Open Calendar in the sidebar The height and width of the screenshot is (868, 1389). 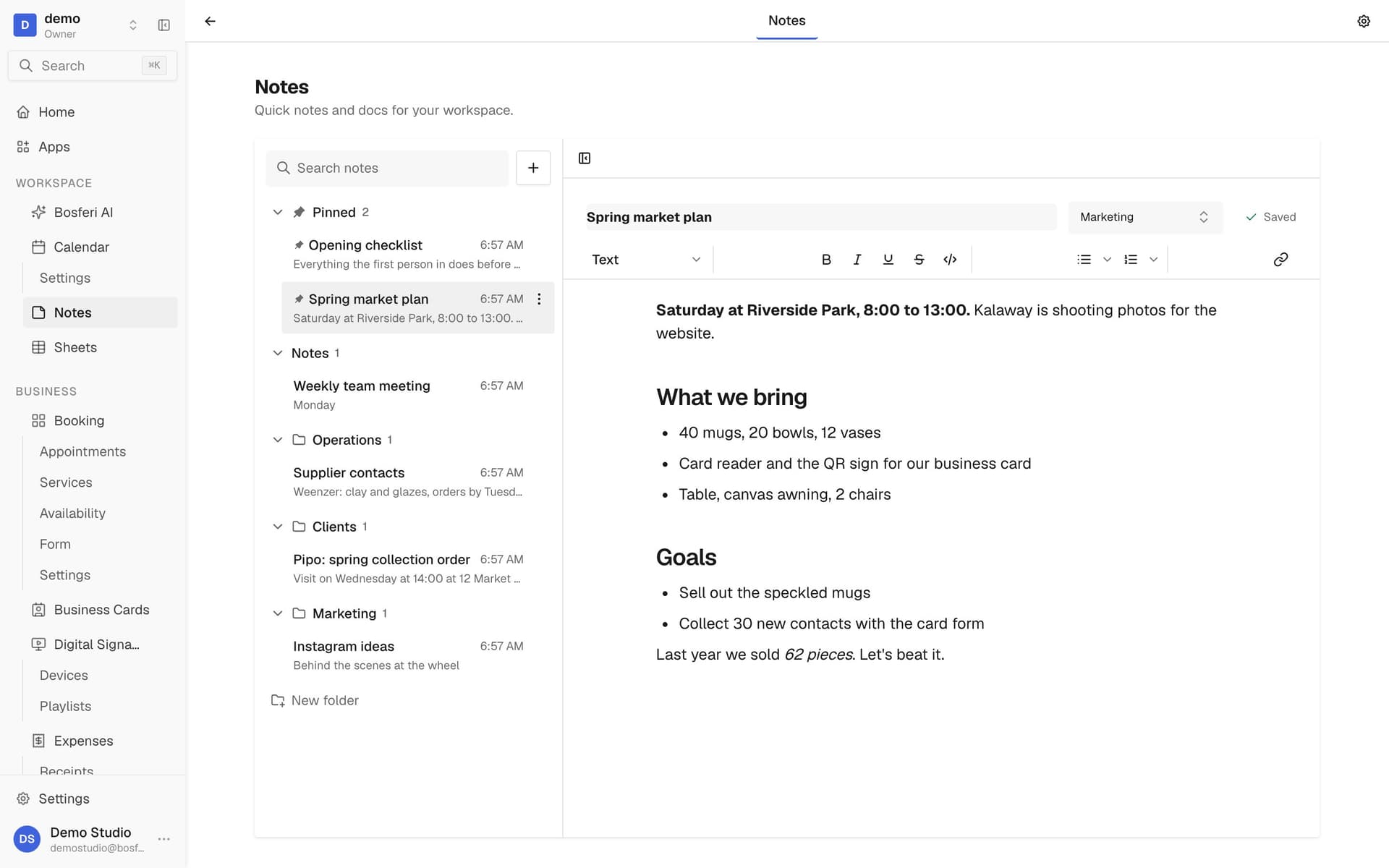click(x=100, y=247)
